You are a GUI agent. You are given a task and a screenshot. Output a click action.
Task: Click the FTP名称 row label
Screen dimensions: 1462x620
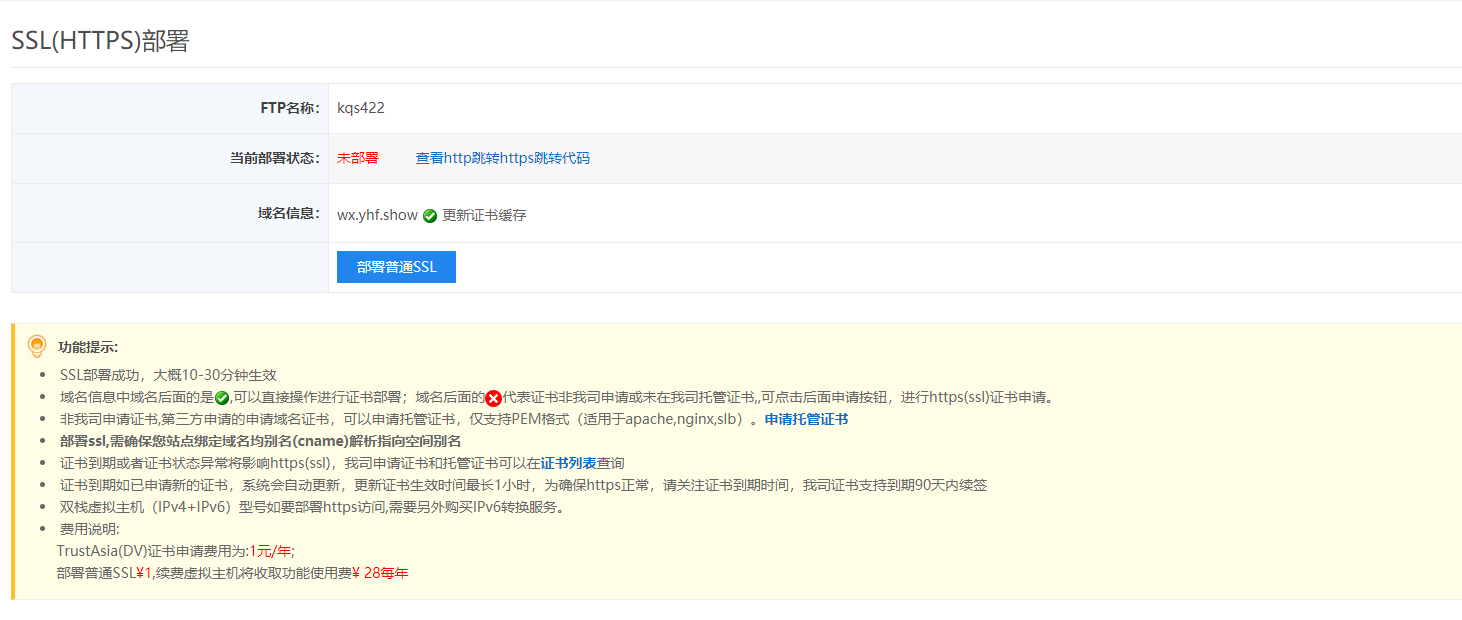pos(289,108)
